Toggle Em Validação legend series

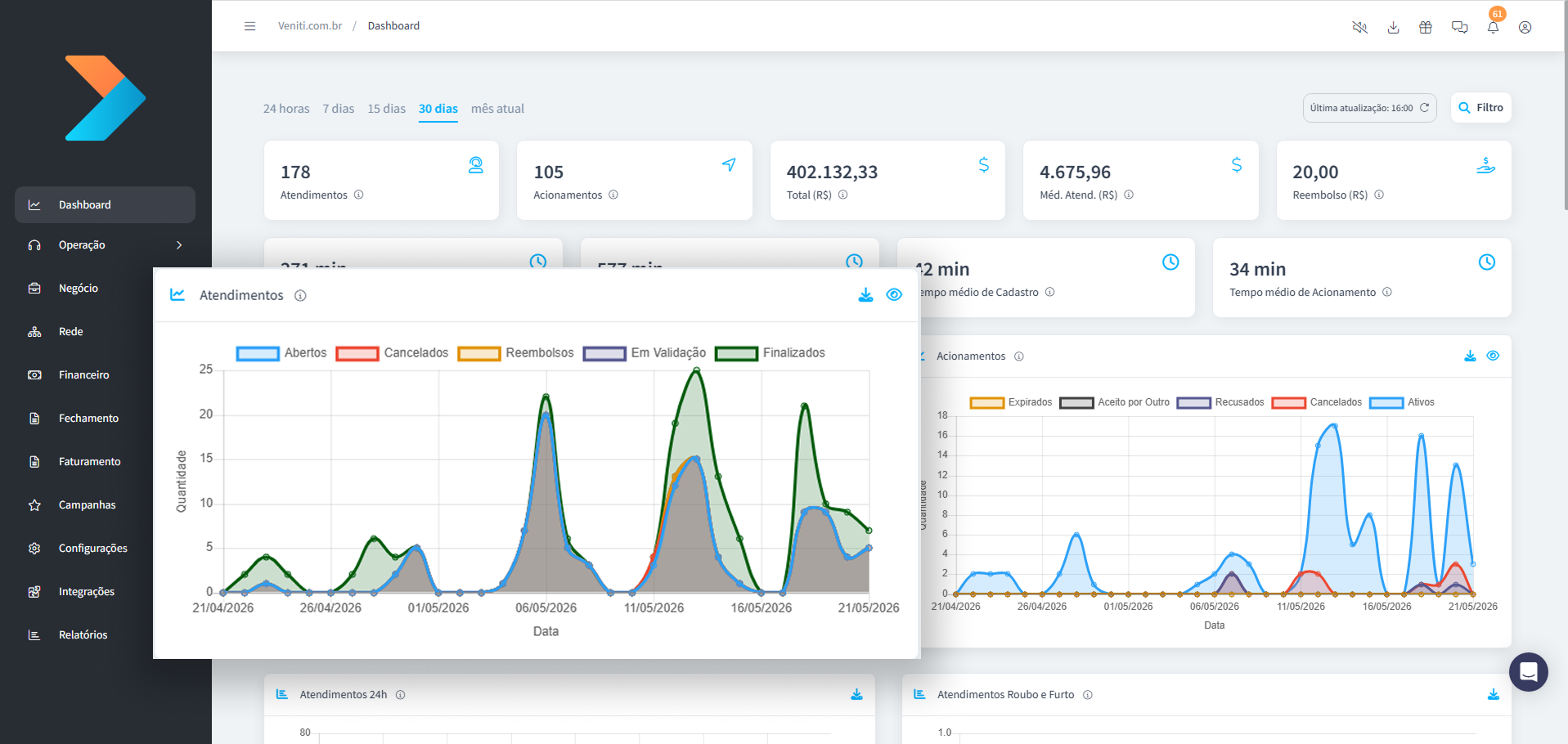pyautogui.click(x=645, y=353)
